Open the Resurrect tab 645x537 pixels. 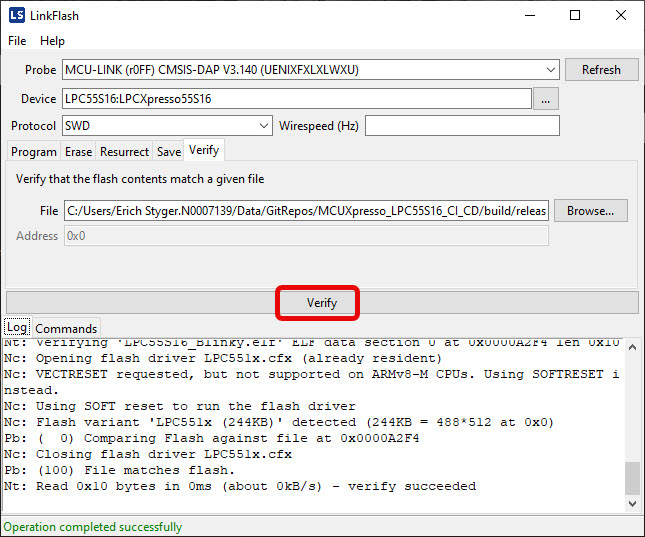coord(124,152)
